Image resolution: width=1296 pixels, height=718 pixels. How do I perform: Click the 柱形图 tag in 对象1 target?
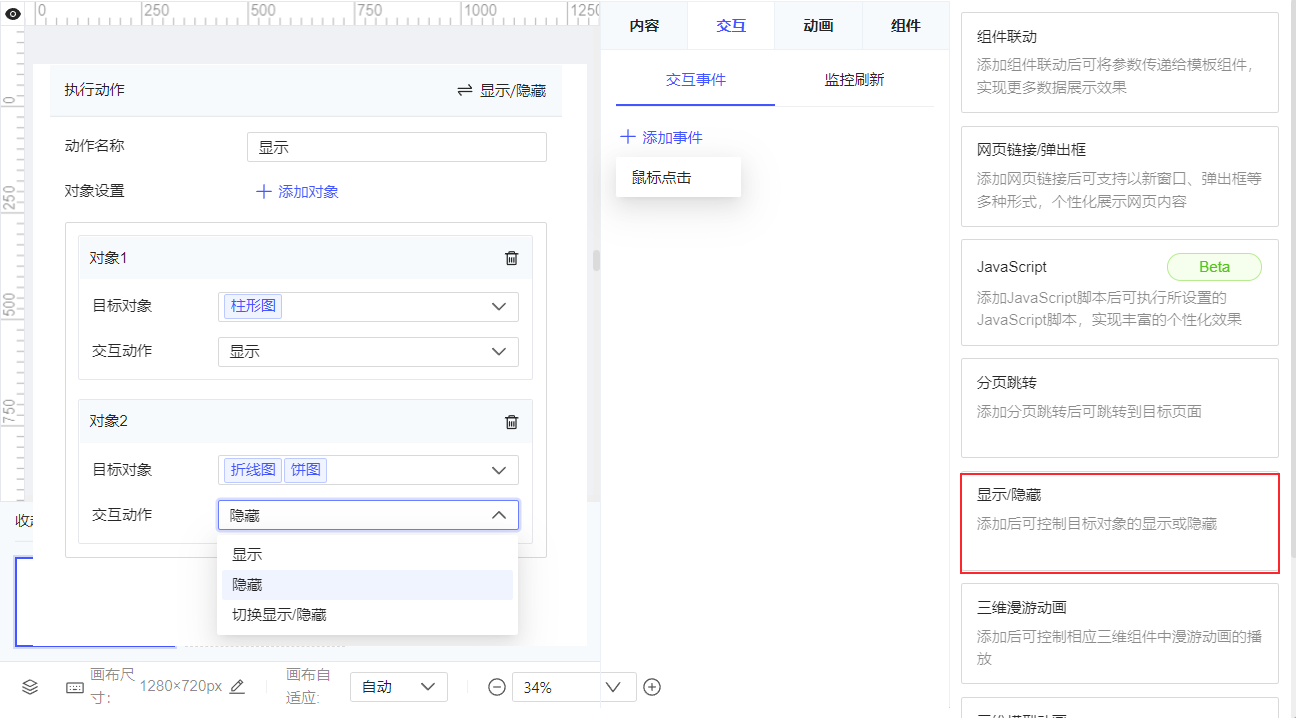(x=253, y=306)
